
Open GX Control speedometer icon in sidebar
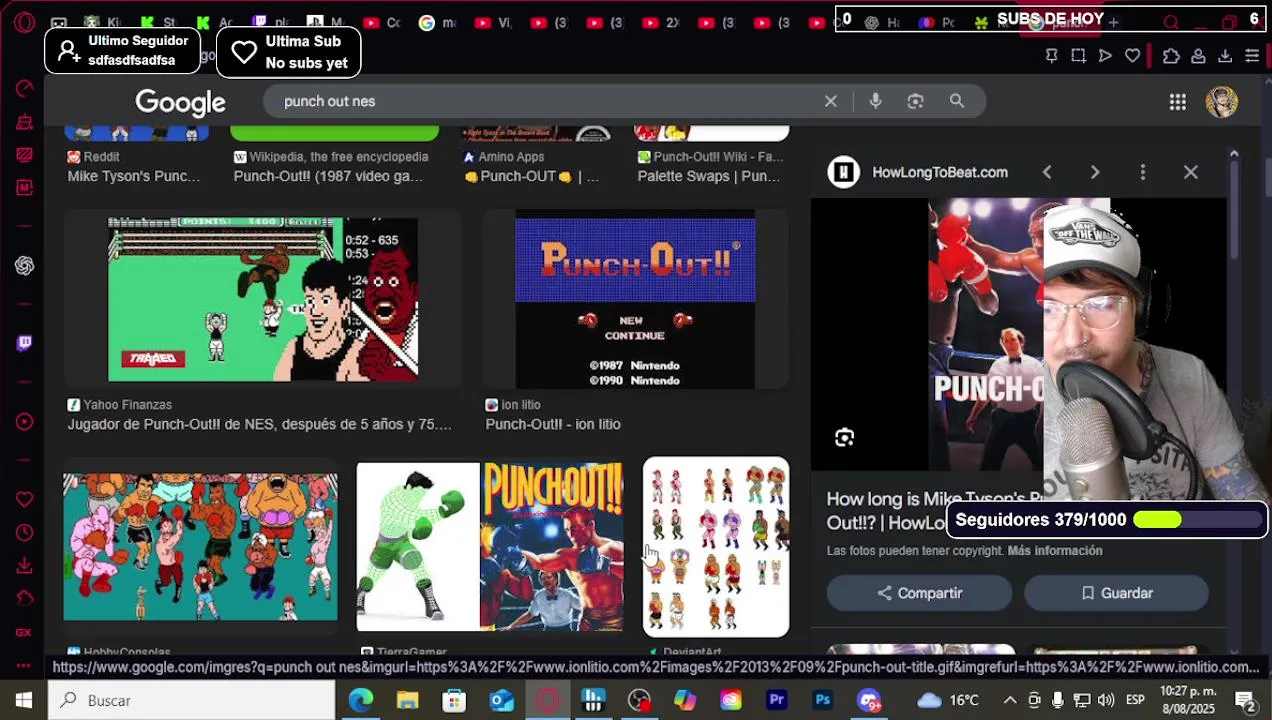(25, 89)
